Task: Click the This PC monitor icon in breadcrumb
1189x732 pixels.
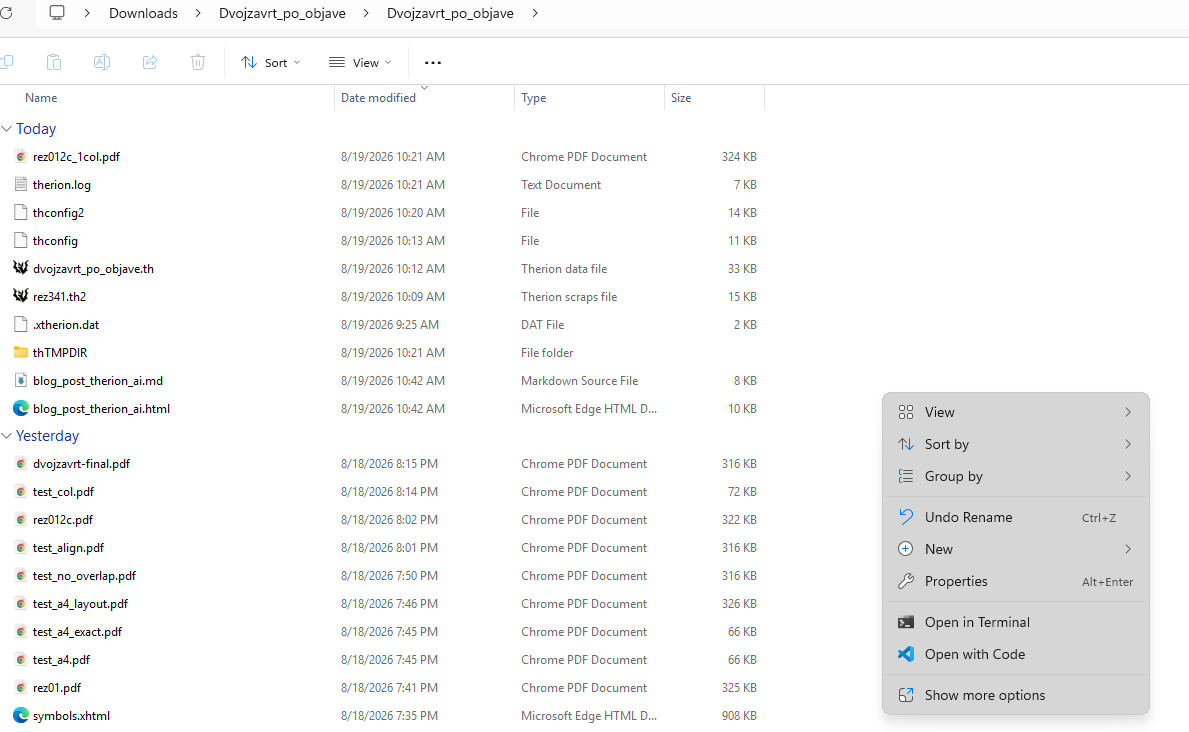Action: [57, 13]
